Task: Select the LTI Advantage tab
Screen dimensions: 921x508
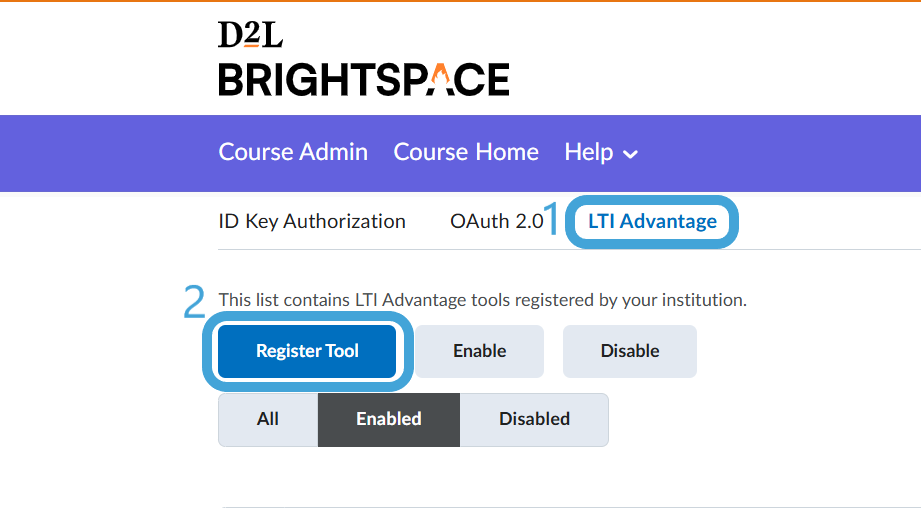Action: [x=652, y=221]
